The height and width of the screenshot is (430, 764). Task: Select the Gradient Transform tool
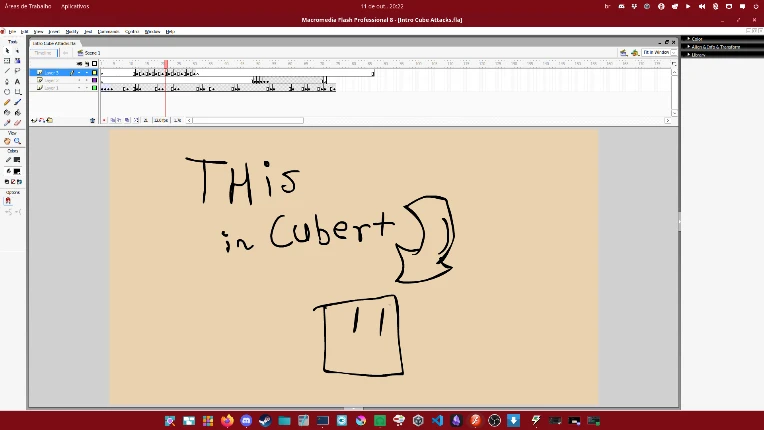(x=18, y=61)
